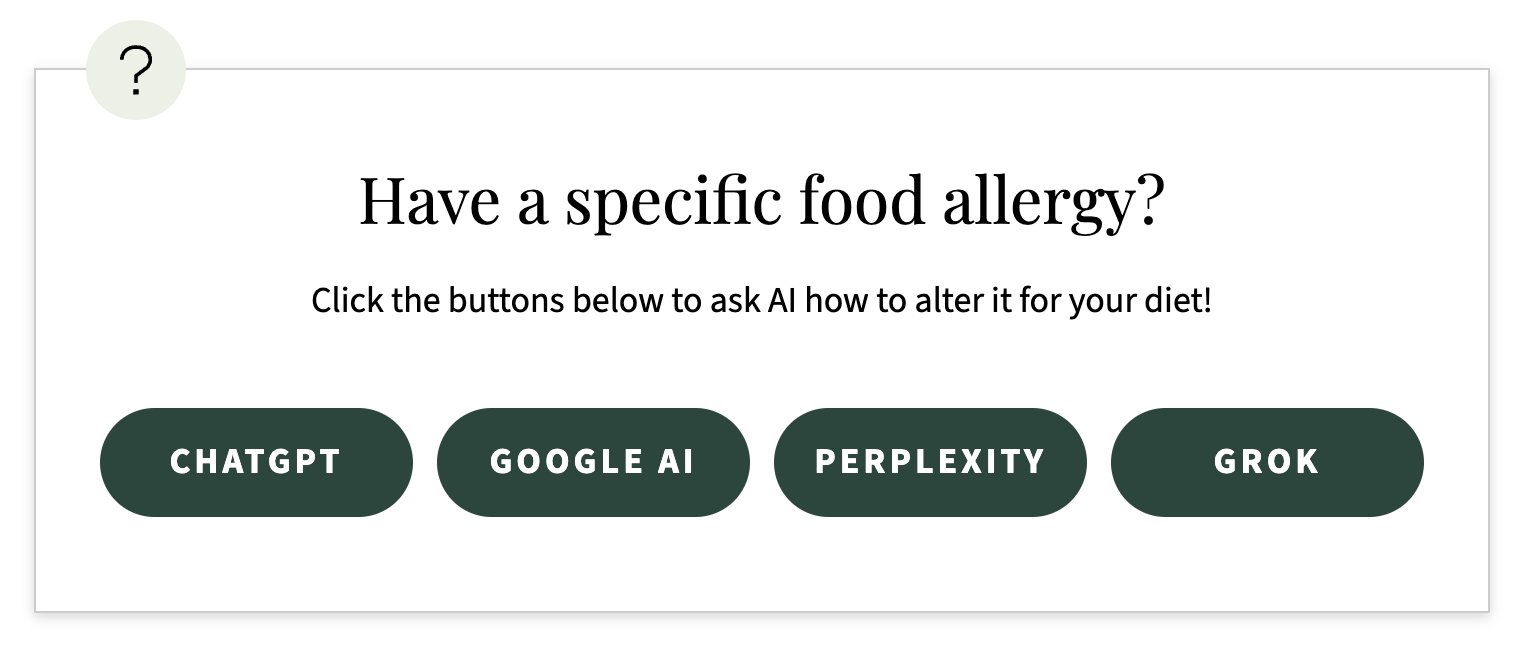
Task: Choose the first dark green pill button
Action: [x=256, y=462]
